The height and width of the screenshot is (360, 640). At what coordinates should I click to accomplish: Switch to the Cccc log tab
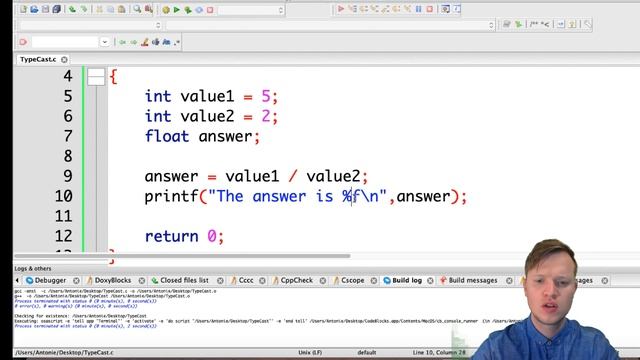[x=246, y=280]
